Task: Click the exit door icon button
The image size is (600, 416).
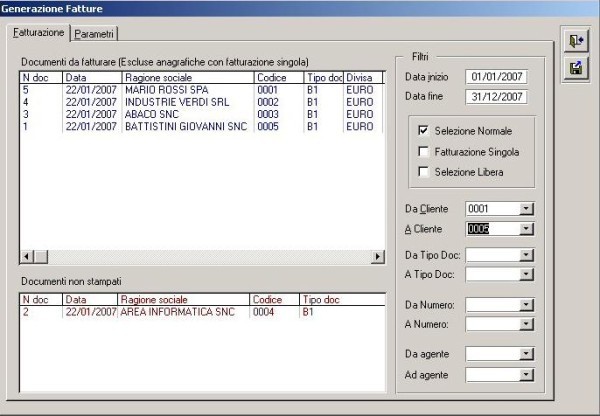Action: tap(576, 40)
